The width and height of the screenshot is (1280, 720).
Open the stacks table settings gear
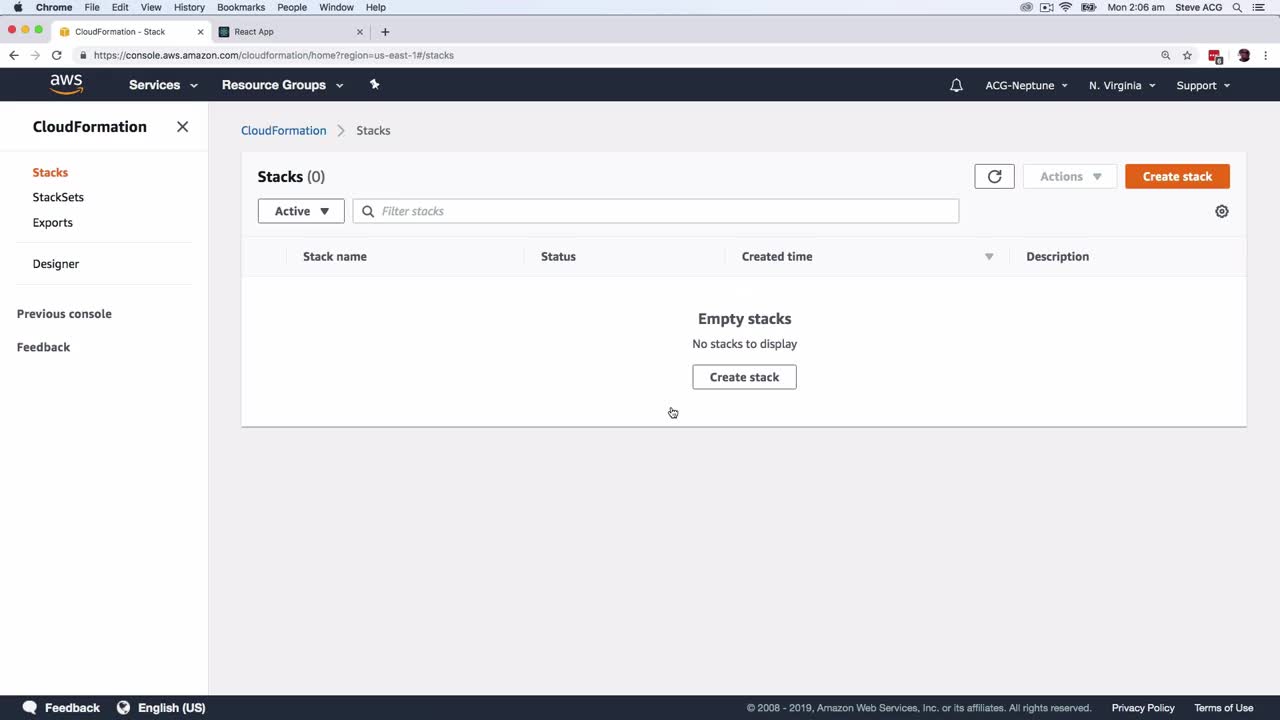pyautogui.click(x=1221, y=211)
